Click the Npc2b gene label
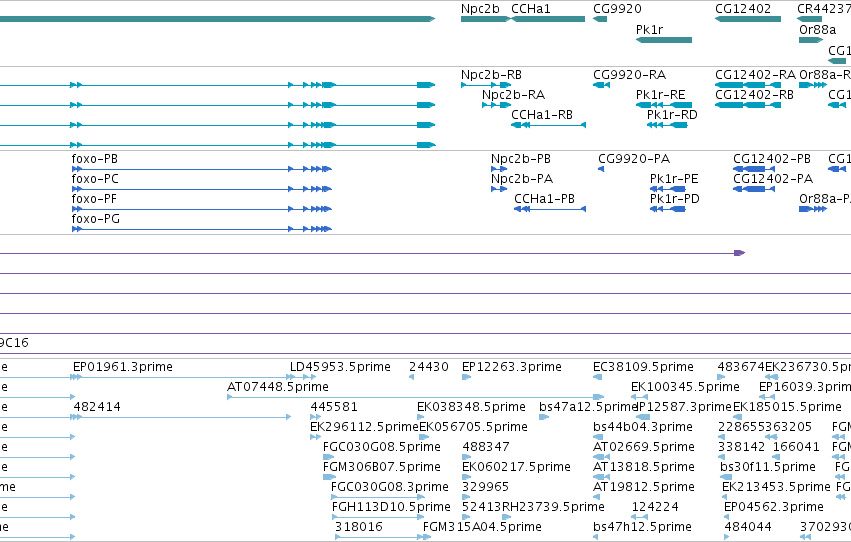The image size is (851, 542). [x=480, y=9]
